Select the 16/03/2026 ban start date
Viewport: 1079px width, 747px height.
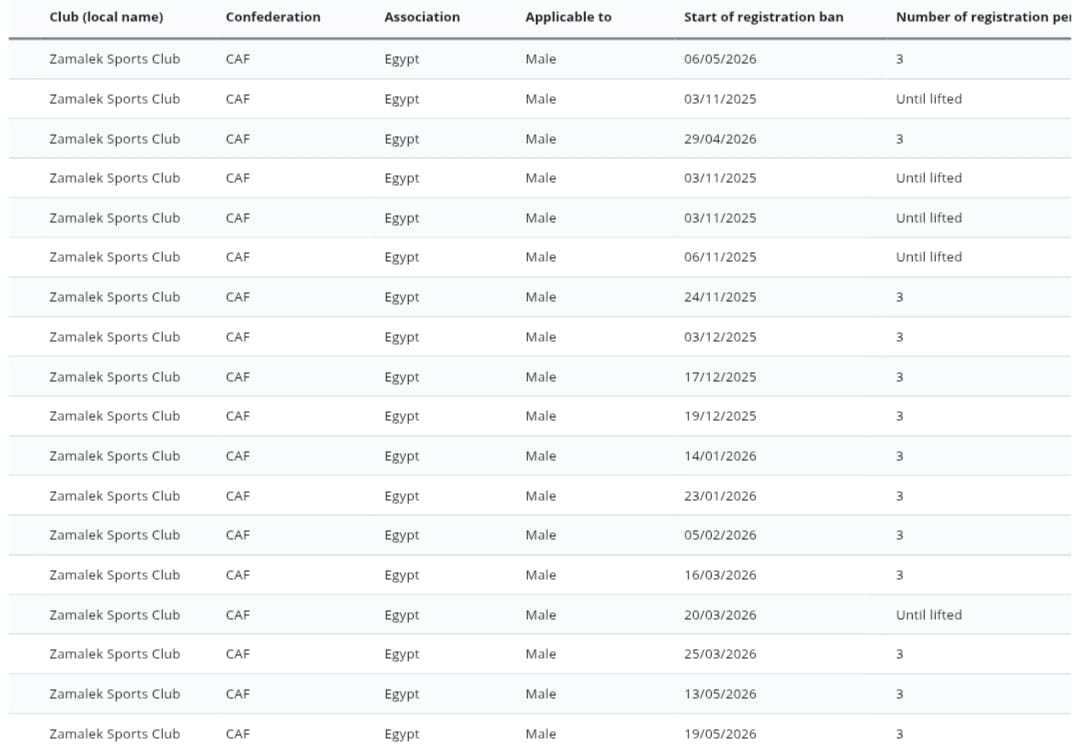click(720, 575)
